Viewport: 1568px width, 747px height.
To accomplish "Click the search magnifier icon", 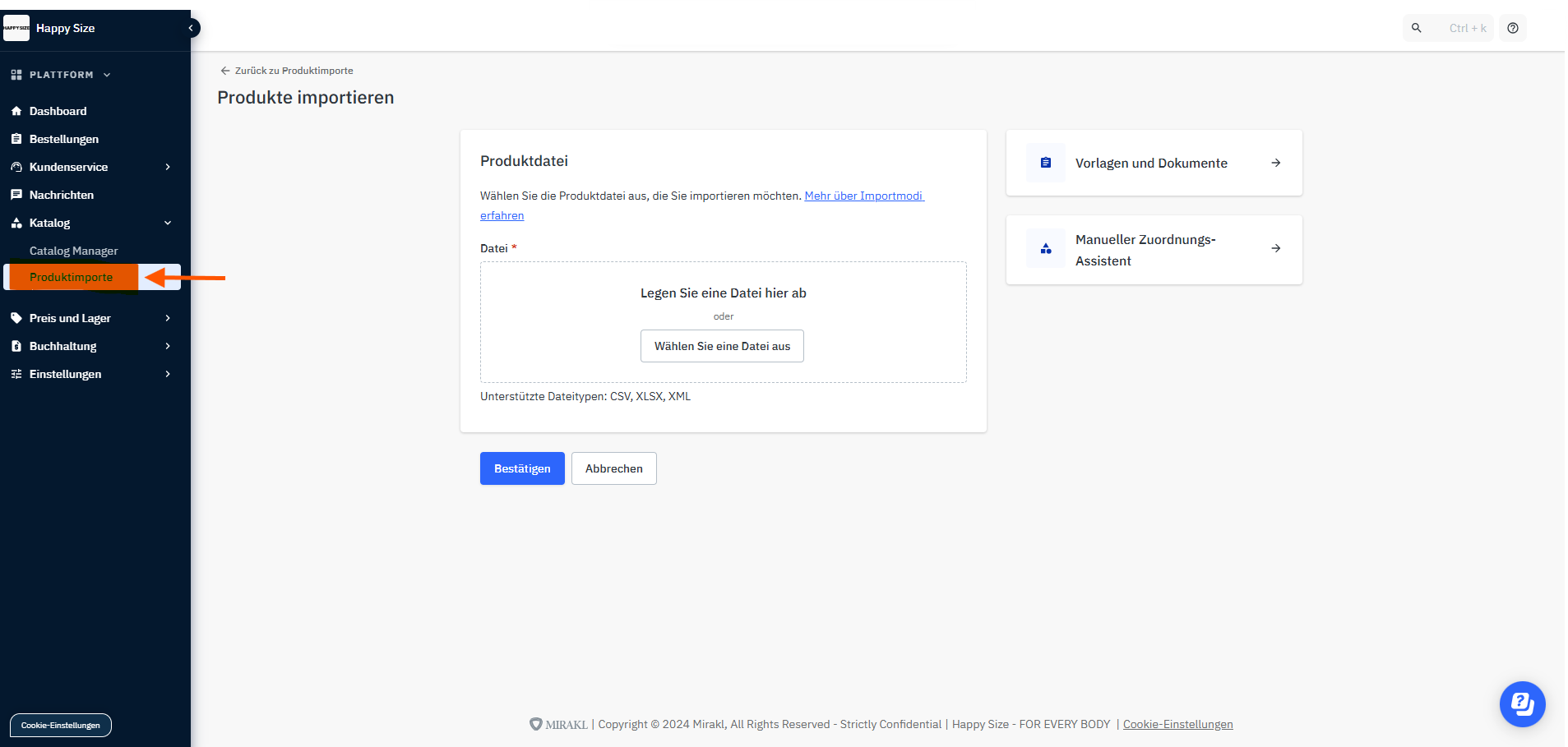I will [x=1416, y=28].
